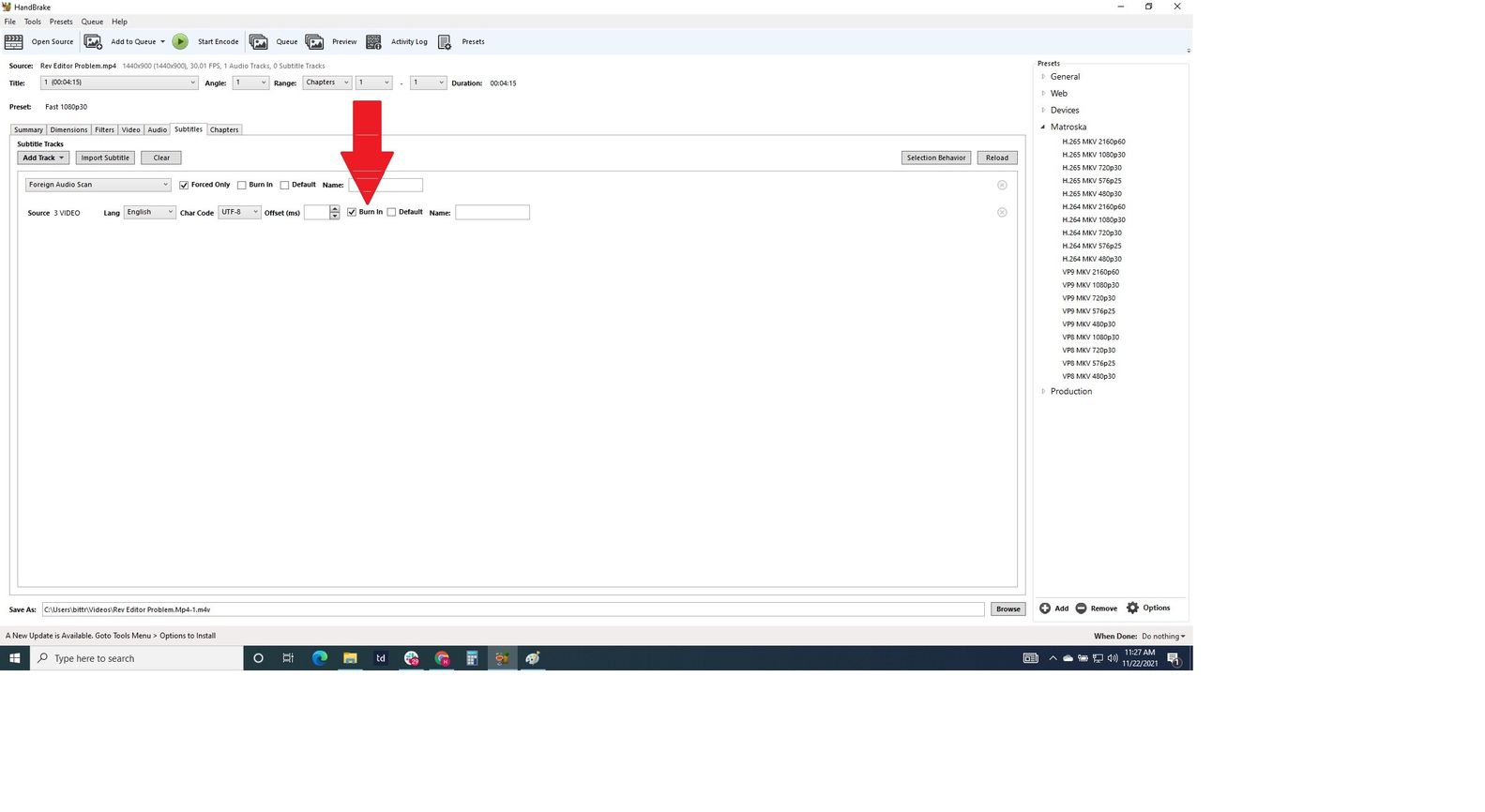The width and height of the screenshot is (1485, 812).
Task: Click the Preview icon in toolbar
Action: (314, 41)
